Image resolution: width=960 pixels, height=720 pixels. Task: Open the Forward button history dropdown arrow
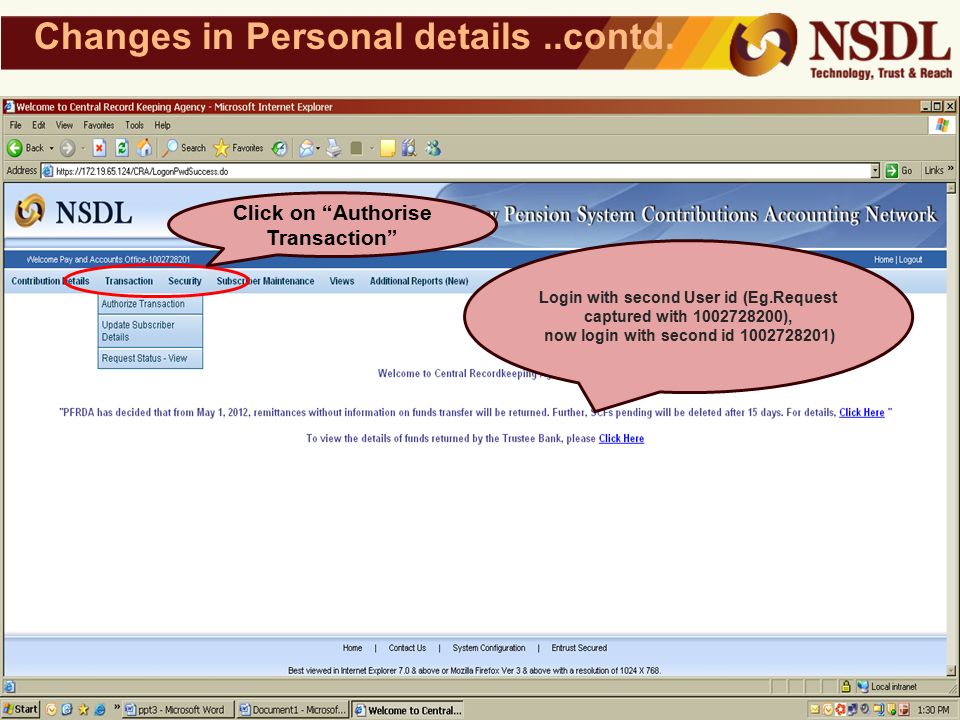coord(83,148)
